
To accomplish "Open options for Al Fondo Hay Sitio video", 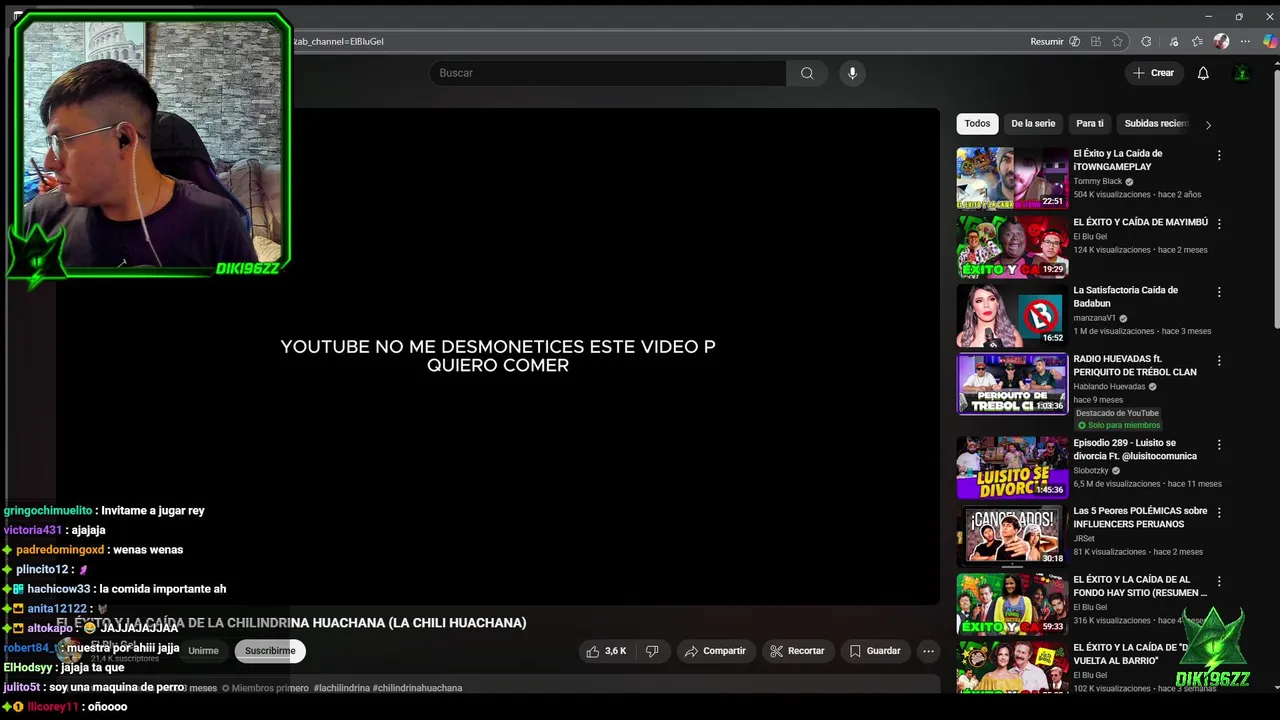I will coord(1218,580).
